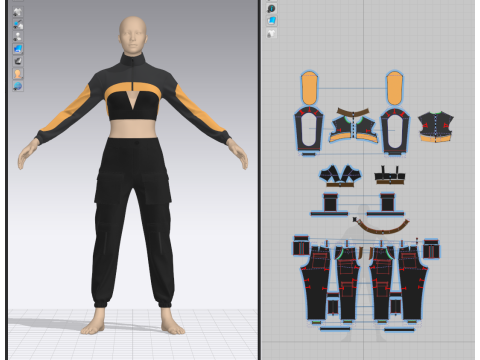Toggle the 2D pattern info icon
This screenshot has height=360, width=480.
click(272, 8)
